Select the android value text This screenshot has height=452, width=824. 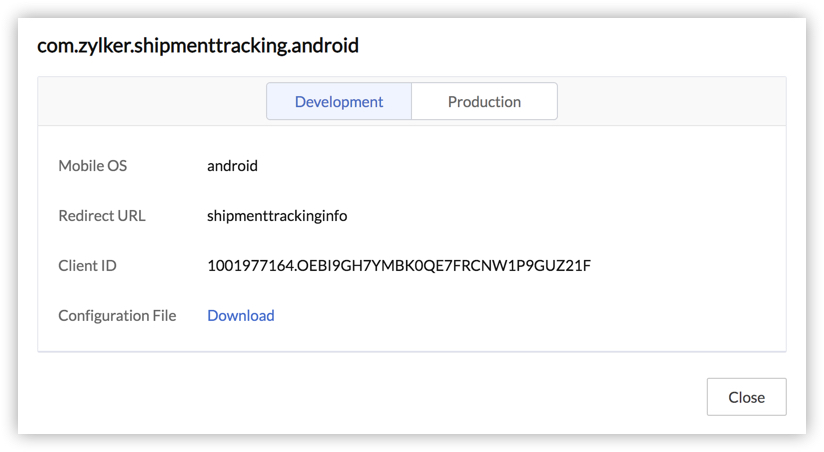click(x=232, y=166)
